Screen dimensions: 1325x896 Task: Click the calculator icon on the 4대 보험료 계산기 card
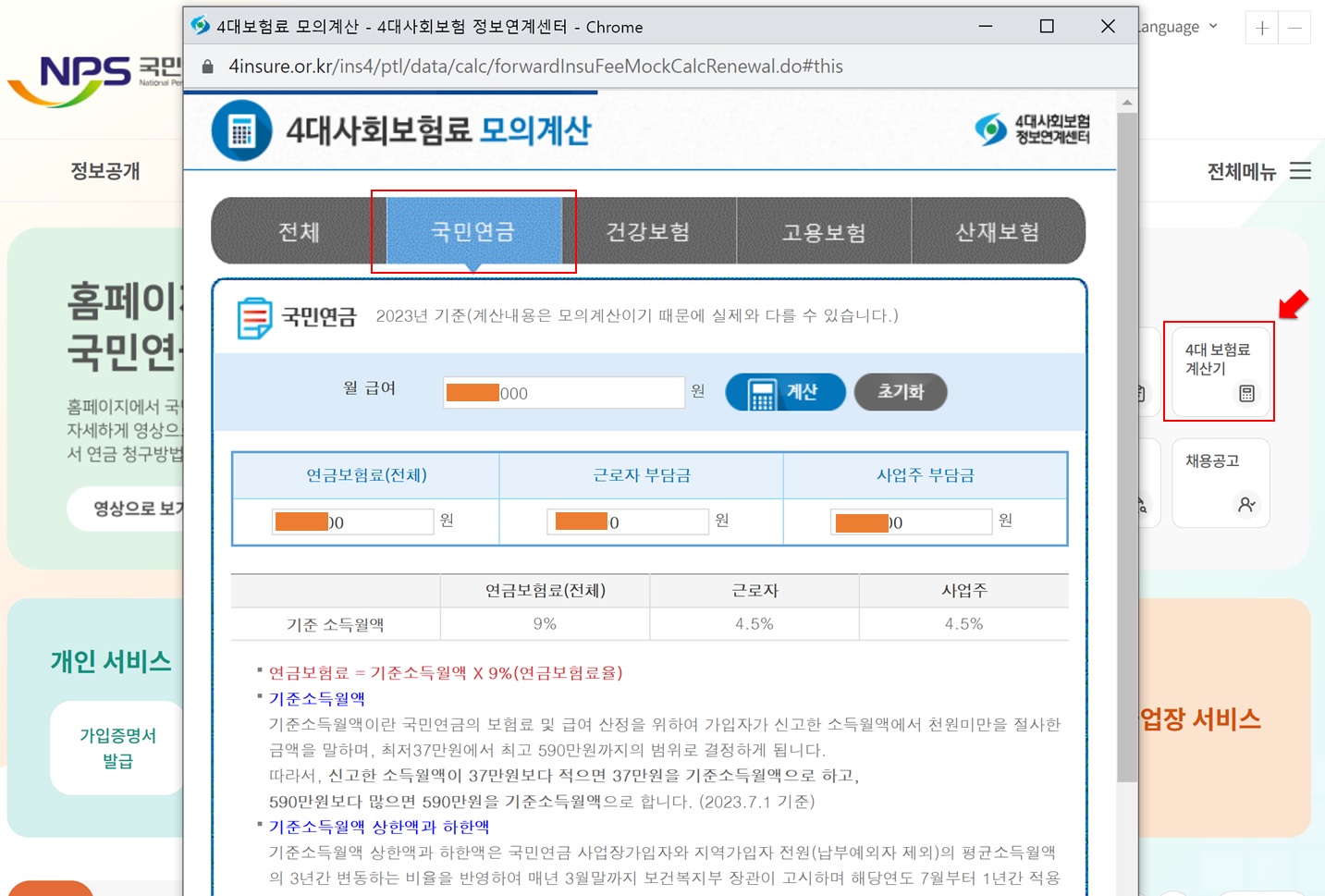click(x=1247, y=393)
